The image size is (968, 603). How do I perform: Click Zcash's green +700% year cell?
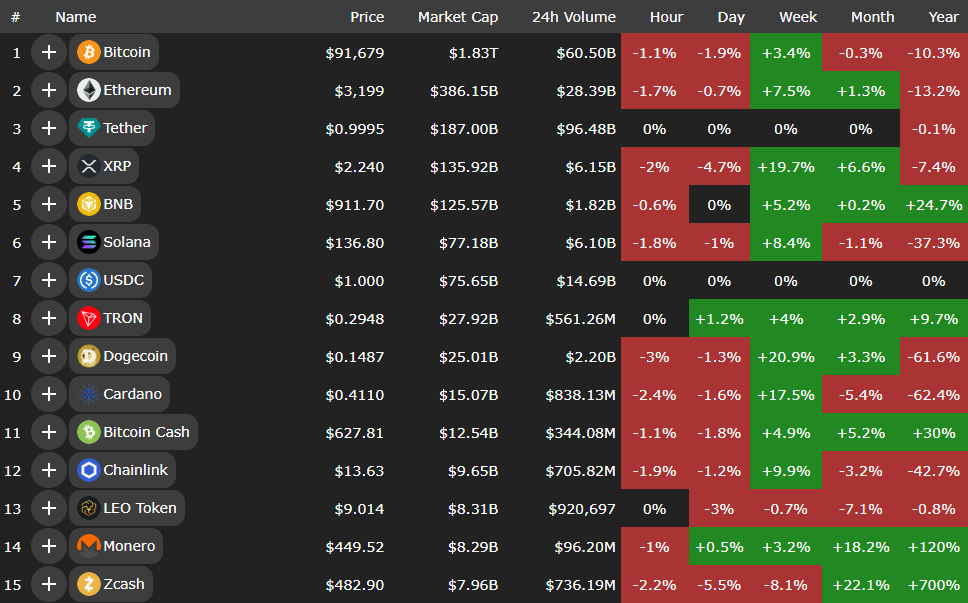coord(934,584)
